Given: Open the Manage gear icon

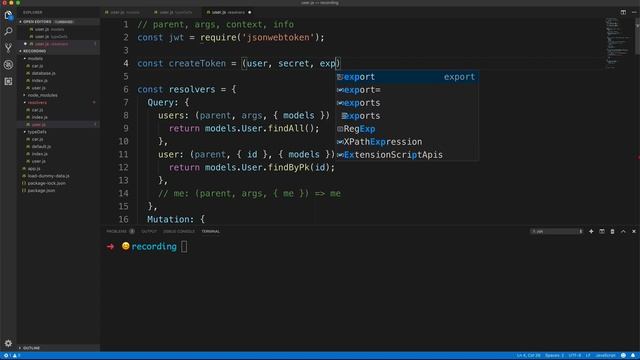Looking at the screenshot, I should (8, 343).
